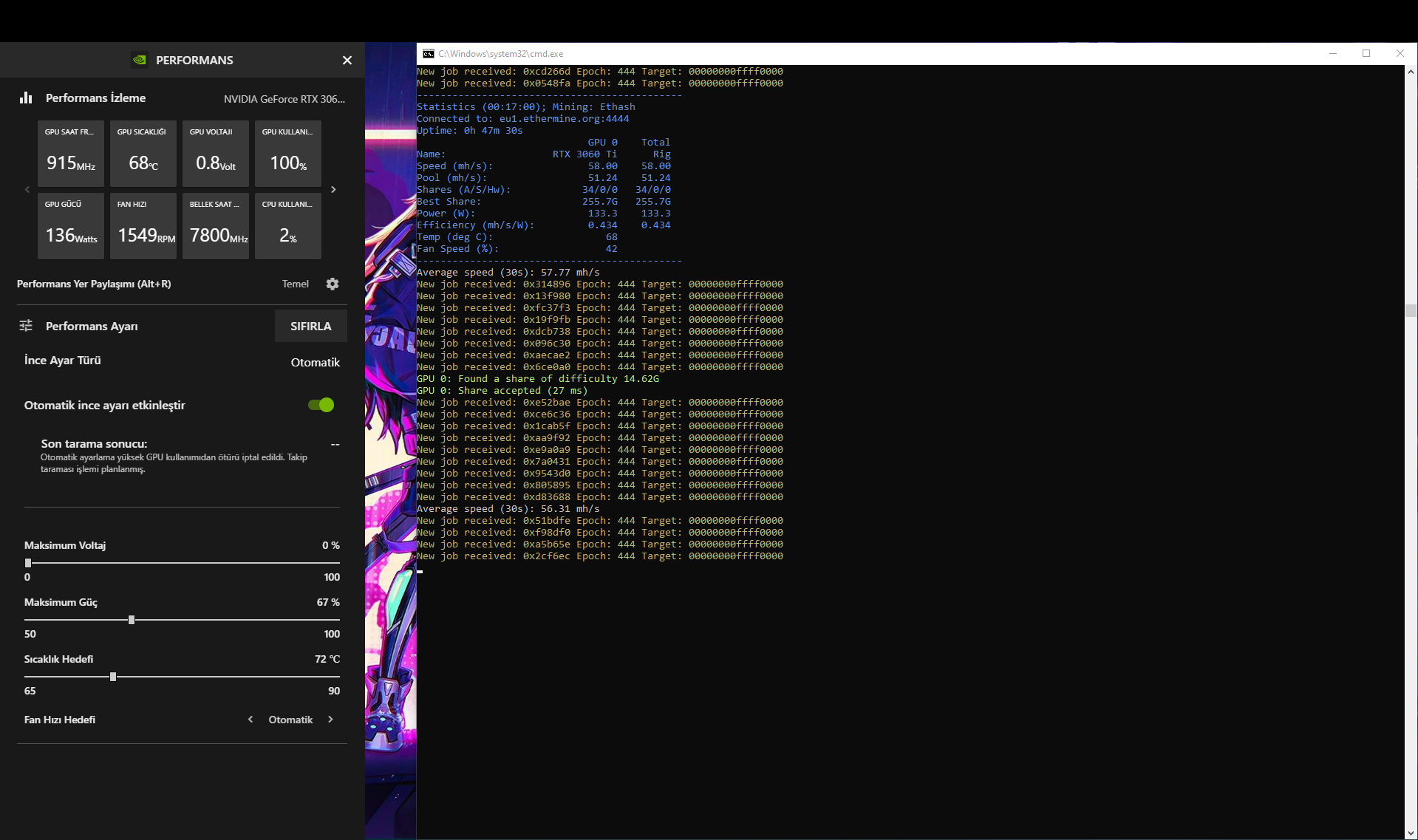Click 'Average speed (30s): 56.31 mh/s' line

point(508,509)
